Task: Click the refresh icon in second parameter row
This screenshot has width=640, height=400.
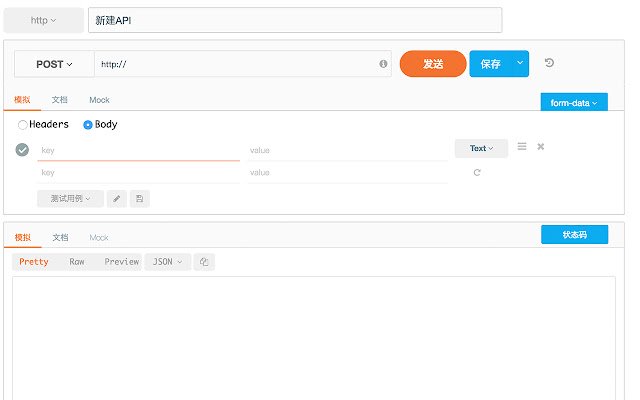Action: click(477, 173)
